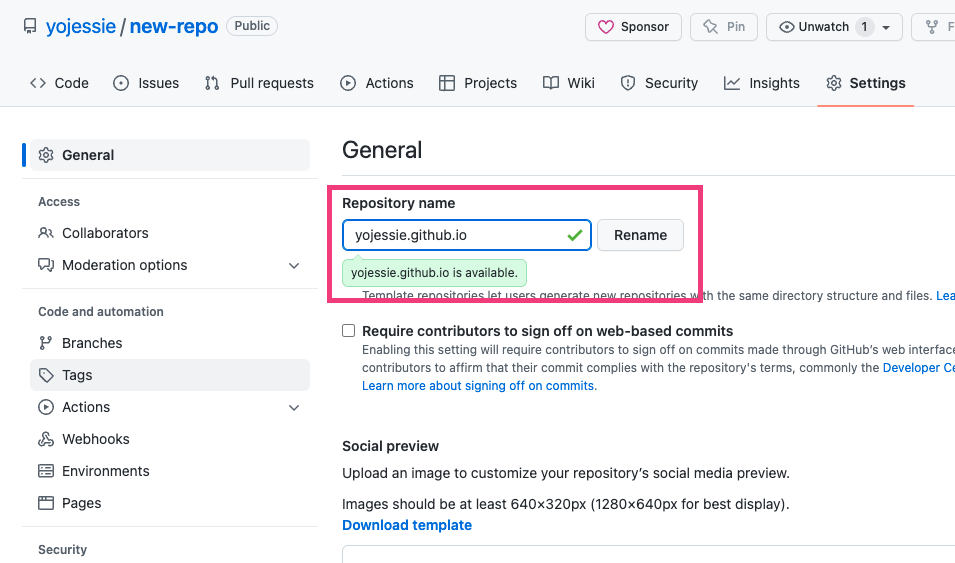Open the Pull requests tab

(259, 83)
